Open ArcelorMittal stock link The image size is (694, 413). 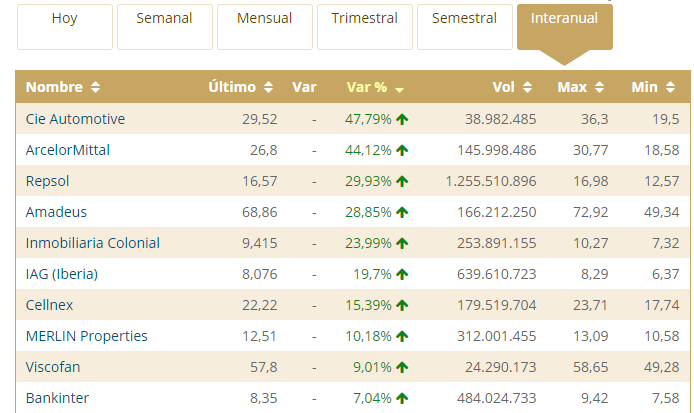coord(68,150)
